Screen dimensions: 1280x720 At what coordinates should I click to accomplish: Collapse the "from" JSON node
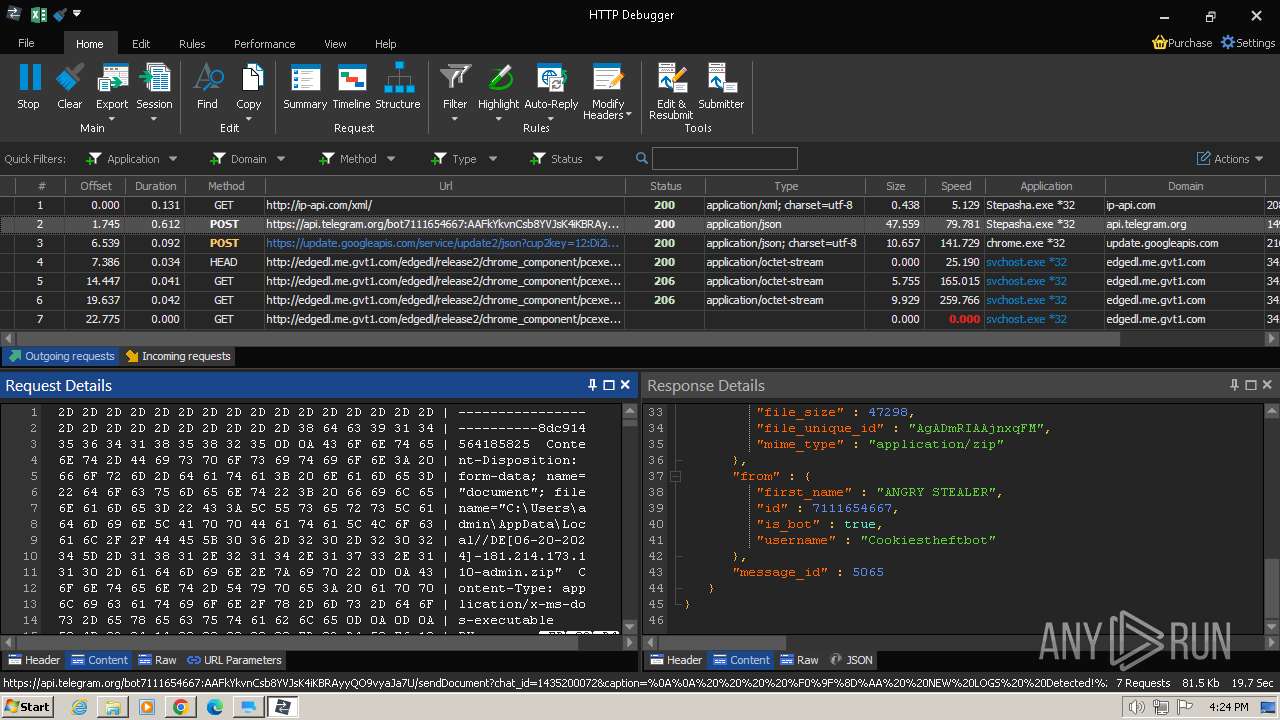(x=675, y=476)
